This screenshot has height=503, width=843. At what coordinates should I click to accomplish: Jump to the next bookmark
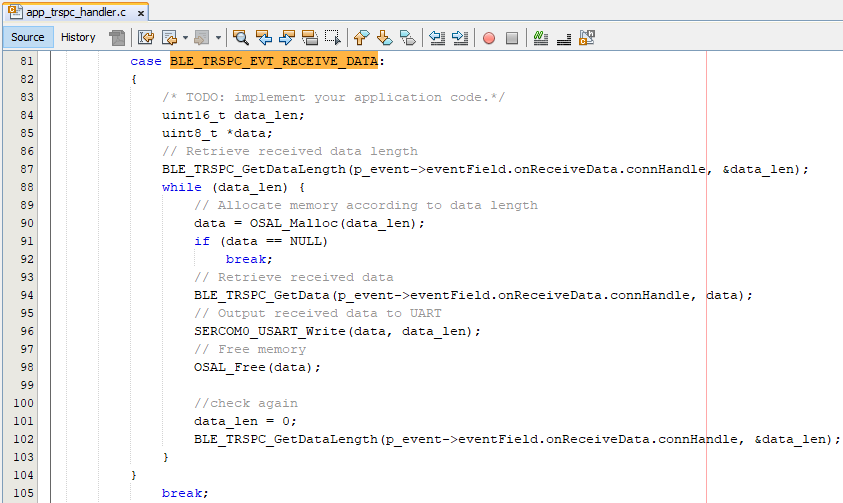pos(385,38)
